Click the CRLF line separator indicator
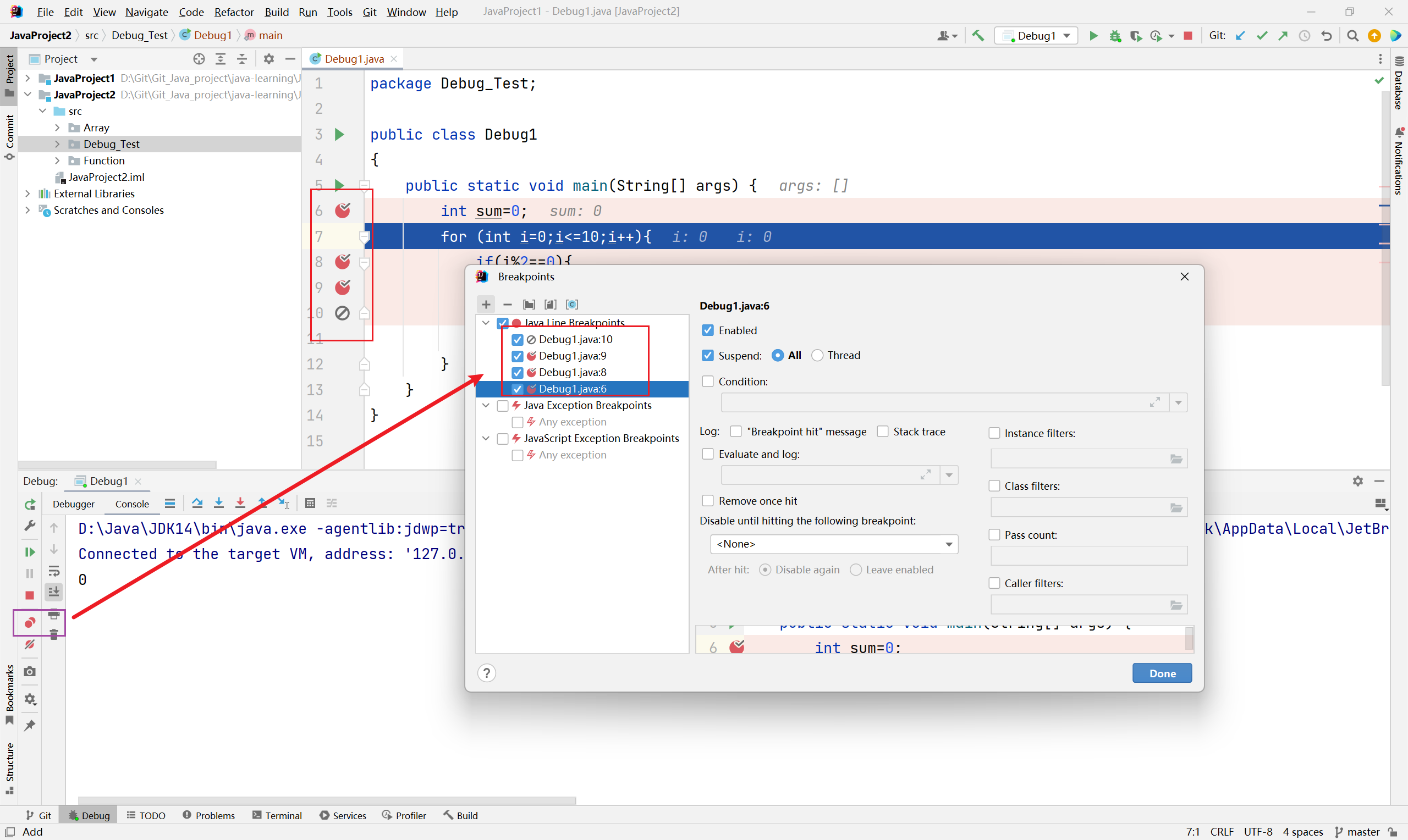 pyautogui.click(x=1222, y=832)
